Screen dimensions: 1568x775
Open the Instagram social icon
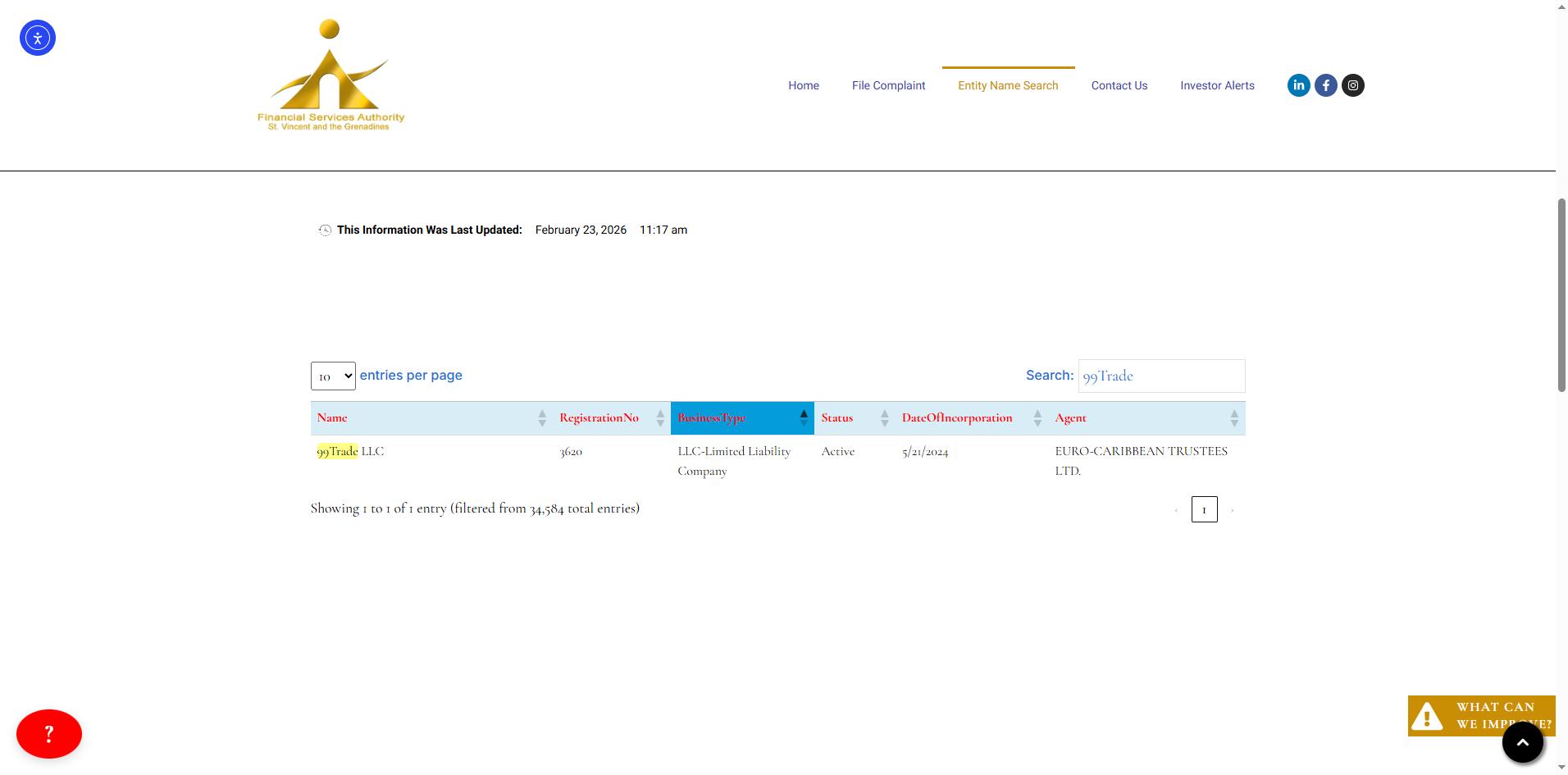click(1352, 85)
